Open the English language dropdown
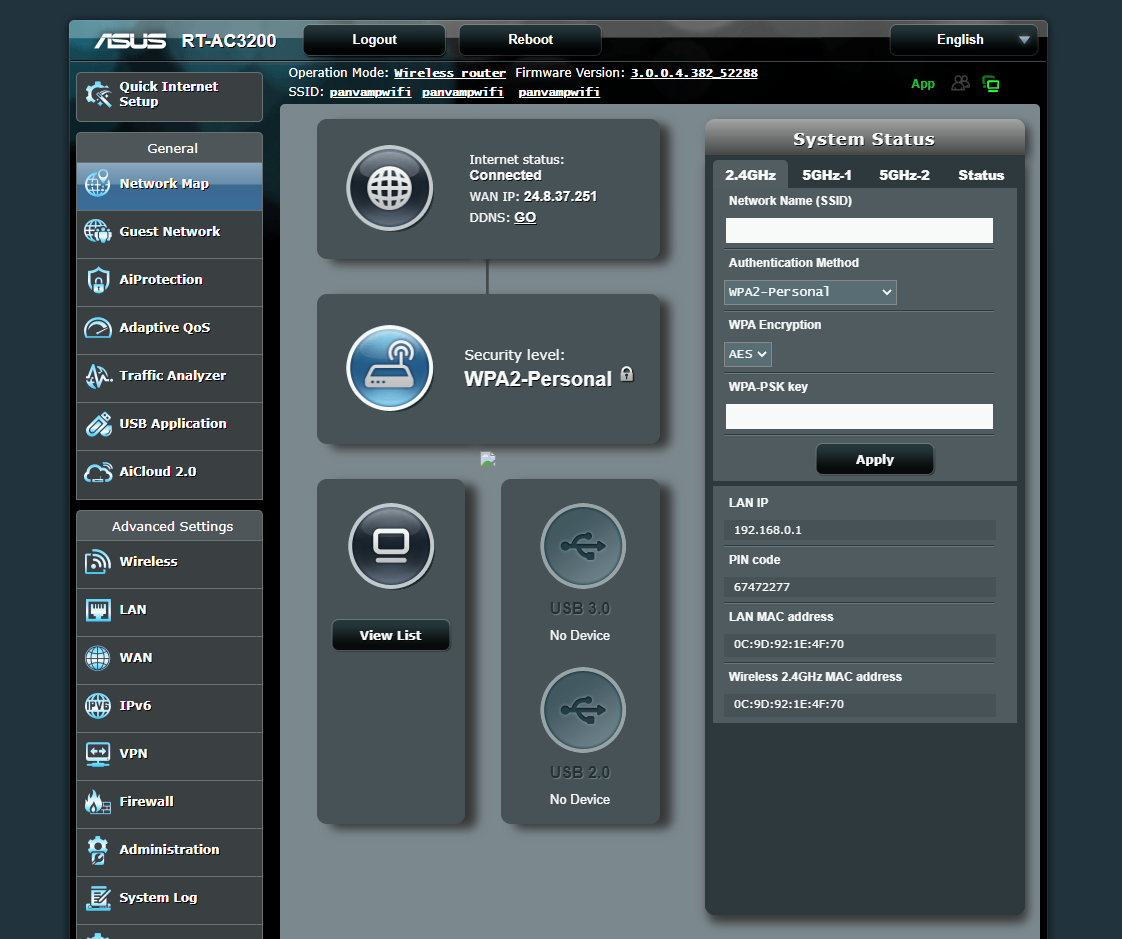The image size is (1122, 939). tap(963, 40)
